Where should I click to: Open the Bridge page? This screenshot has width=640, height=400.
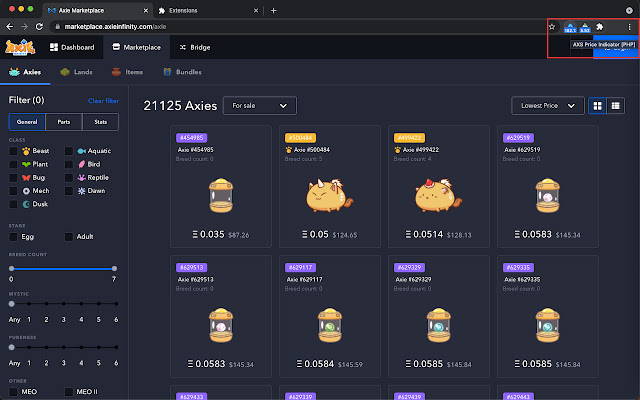pyautogui.click(x=195, y=47)
